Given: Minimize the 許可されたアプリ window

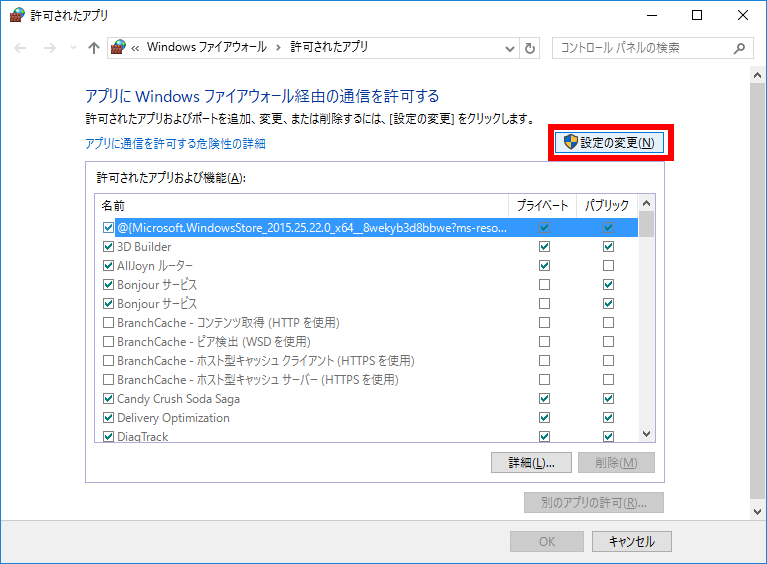Looking at the screenshot, I should (652, 15).
